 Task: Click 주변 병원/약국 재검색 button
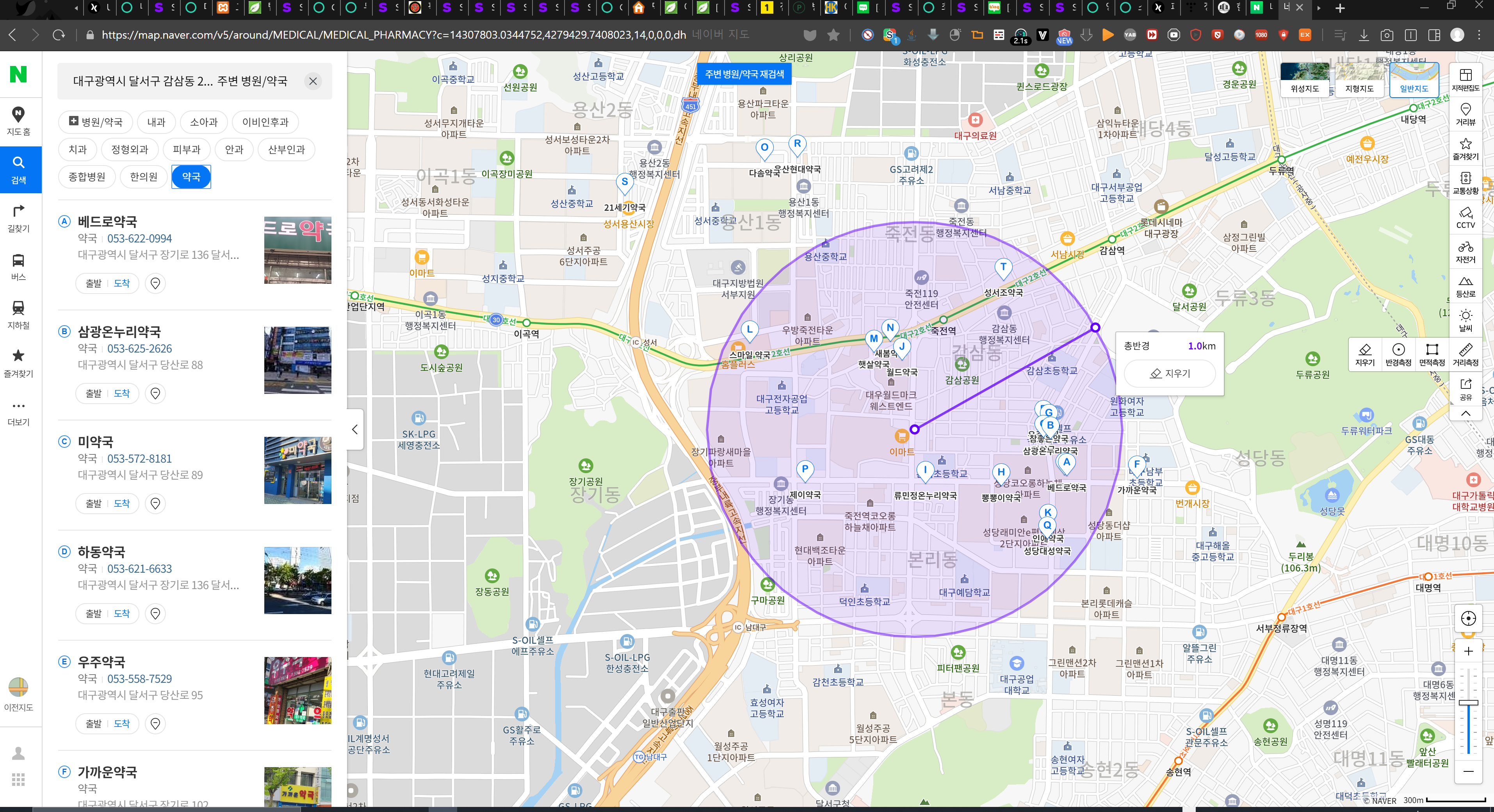coord(744,74)
